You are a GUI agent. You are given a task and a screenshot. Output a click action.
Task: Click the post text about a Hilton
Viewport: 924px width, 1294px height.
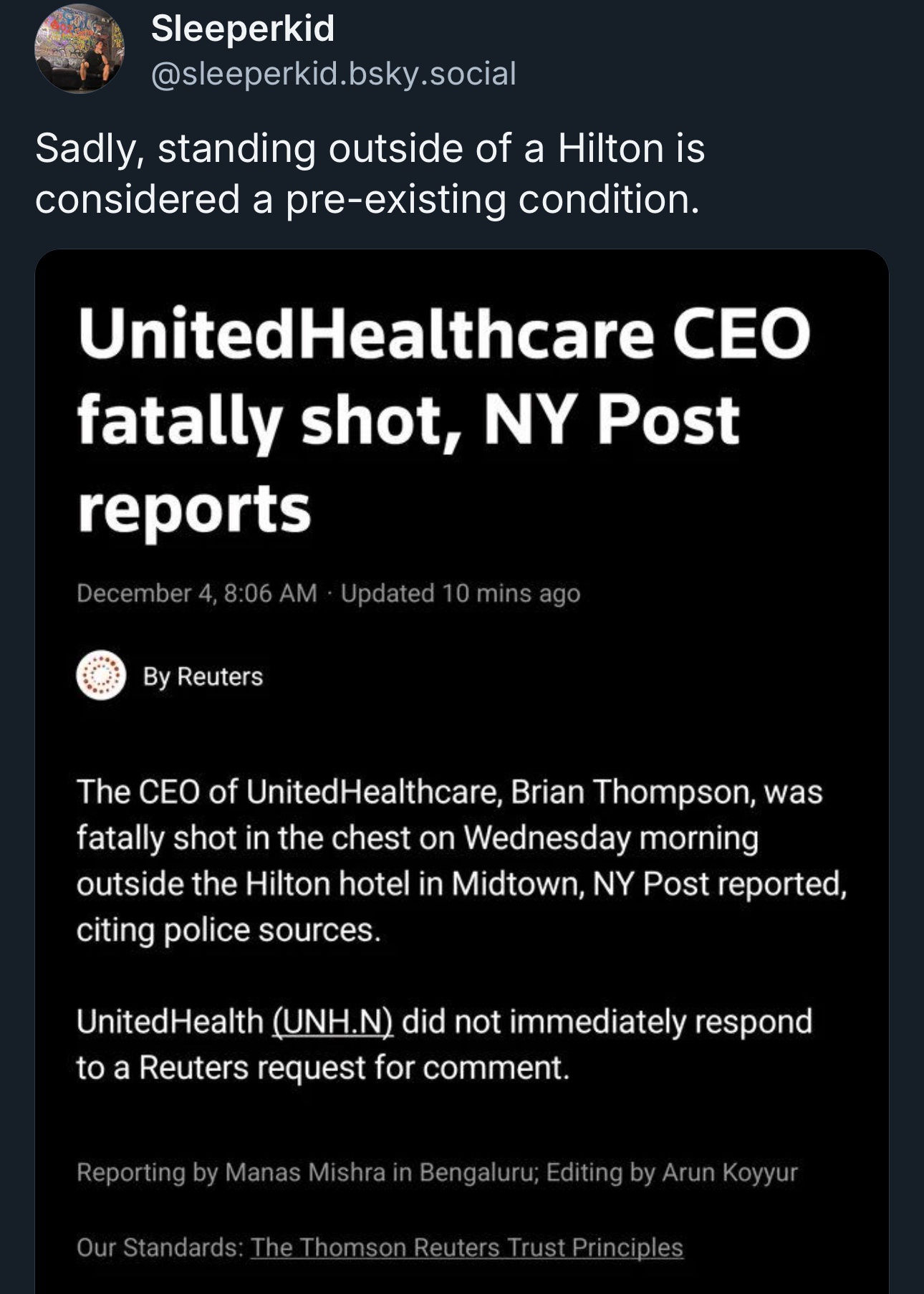(370, 173)
